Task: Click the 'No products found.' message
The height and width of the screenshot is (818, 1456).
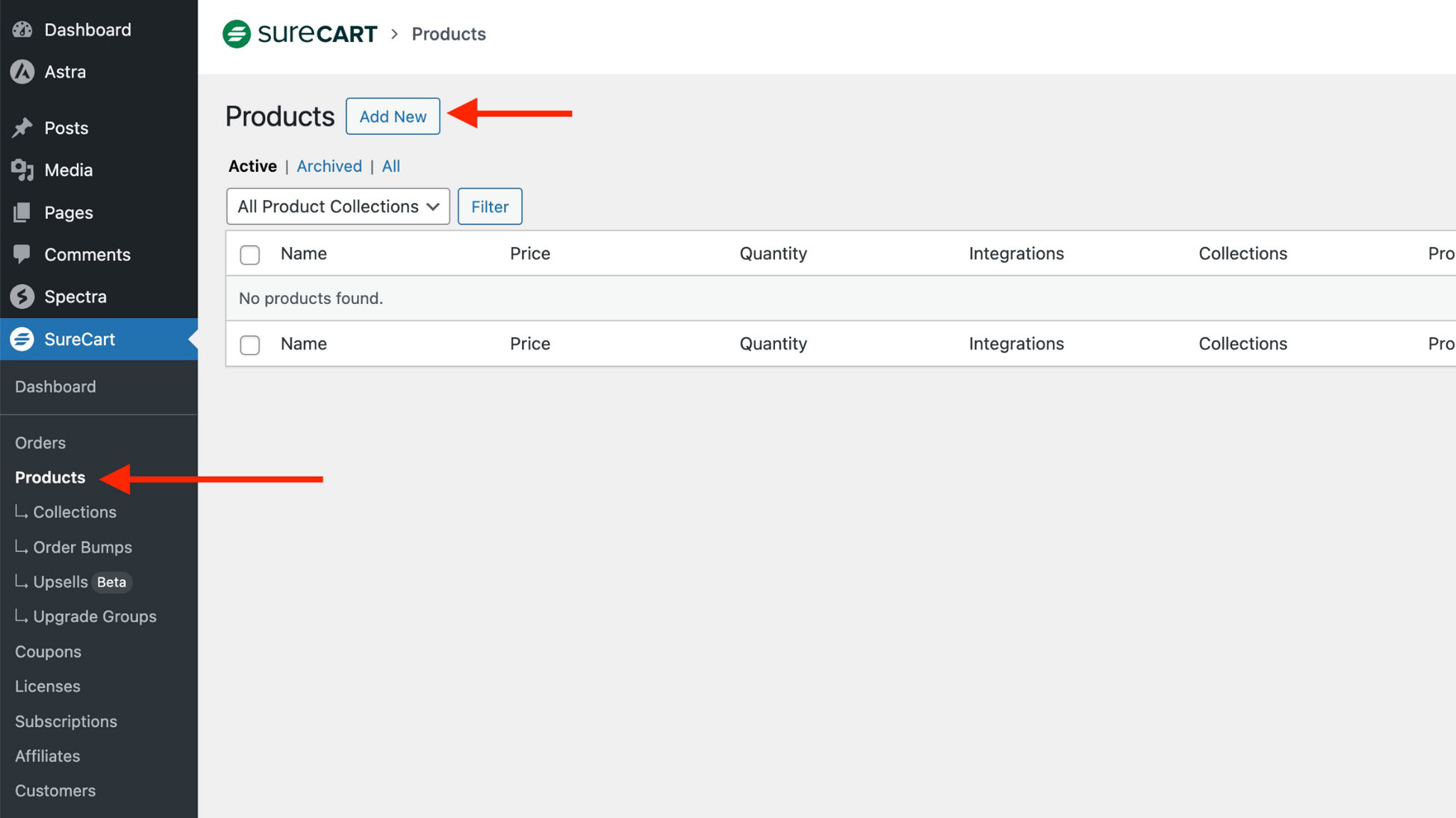Action: (311, 298)
